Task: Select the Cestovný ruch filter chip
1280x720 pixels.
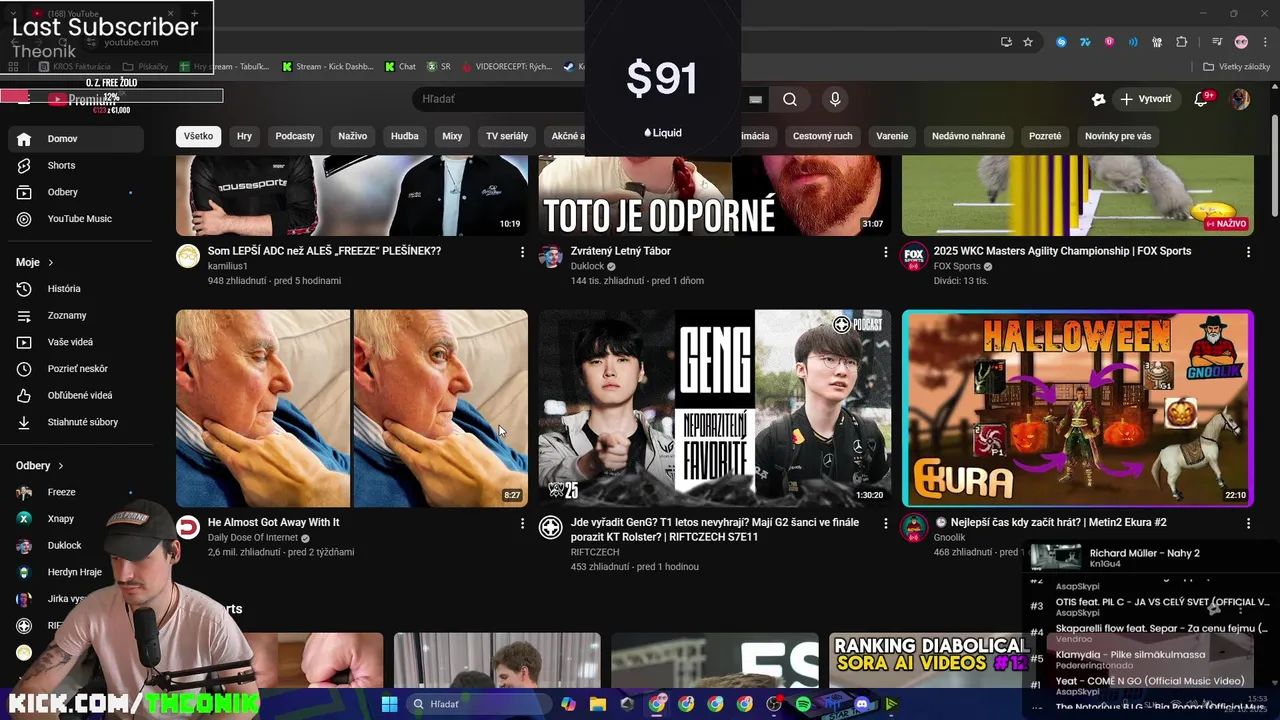Action: (823, 136)
